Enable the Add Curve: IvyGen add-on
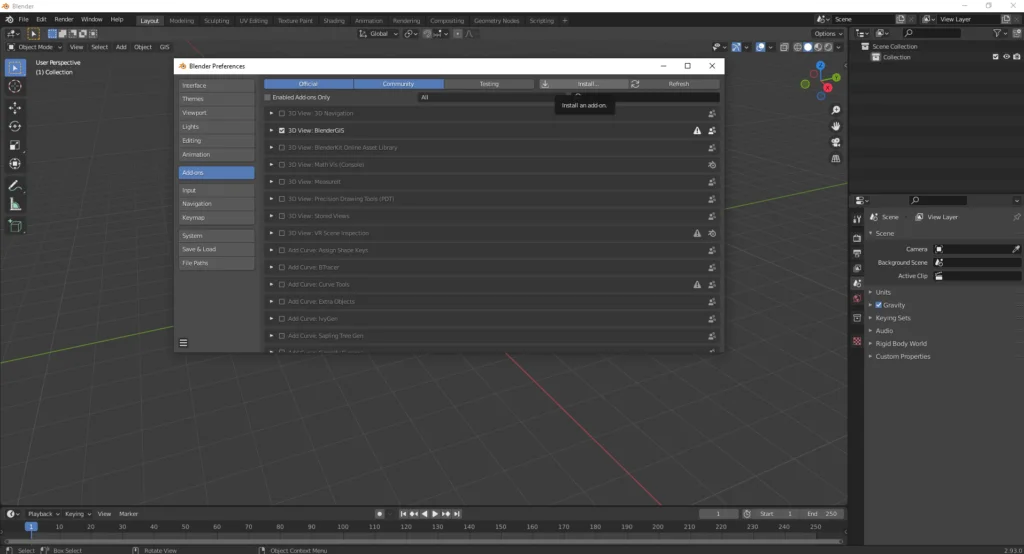The width and height of the screenshot is (1024, 554). pyautogui.click(x=282, y=319)
